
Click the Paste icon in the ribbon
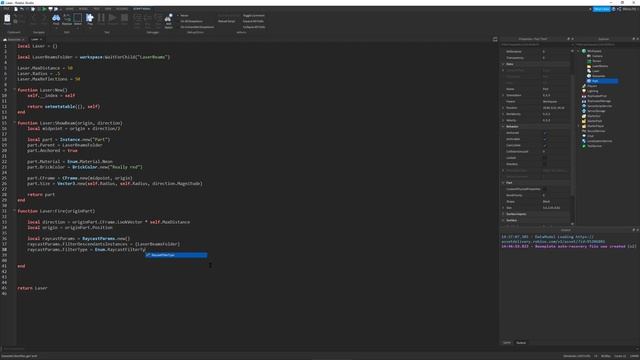tap(7, 18)
